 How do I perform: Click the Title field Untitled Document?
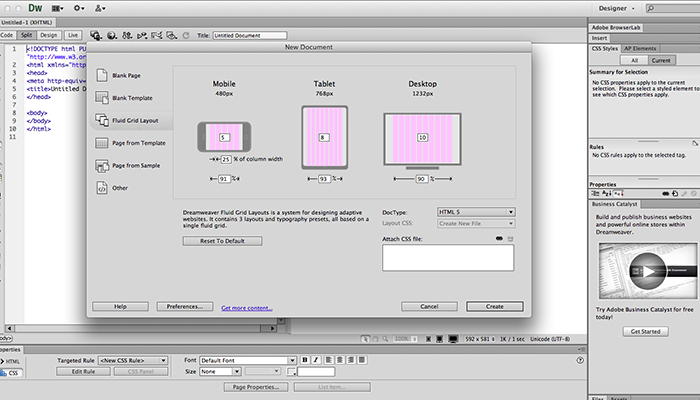(x=250, y=35)
